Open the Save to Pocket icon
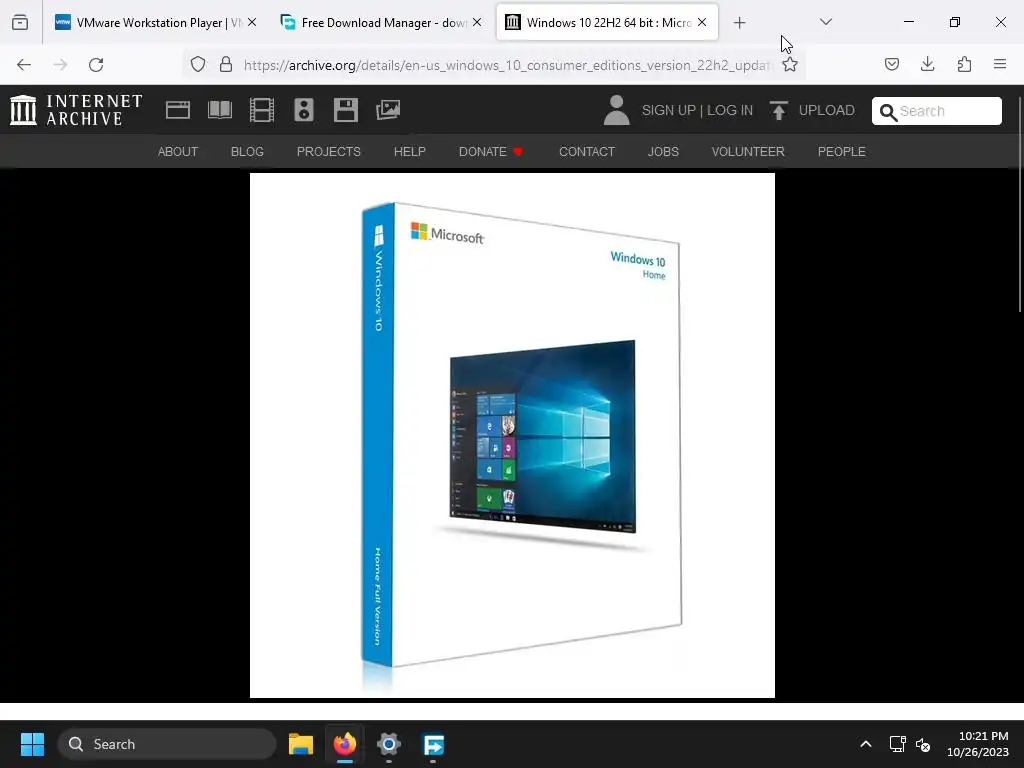The height and width of the screenshot is (768, 1024). coord(892,65)
